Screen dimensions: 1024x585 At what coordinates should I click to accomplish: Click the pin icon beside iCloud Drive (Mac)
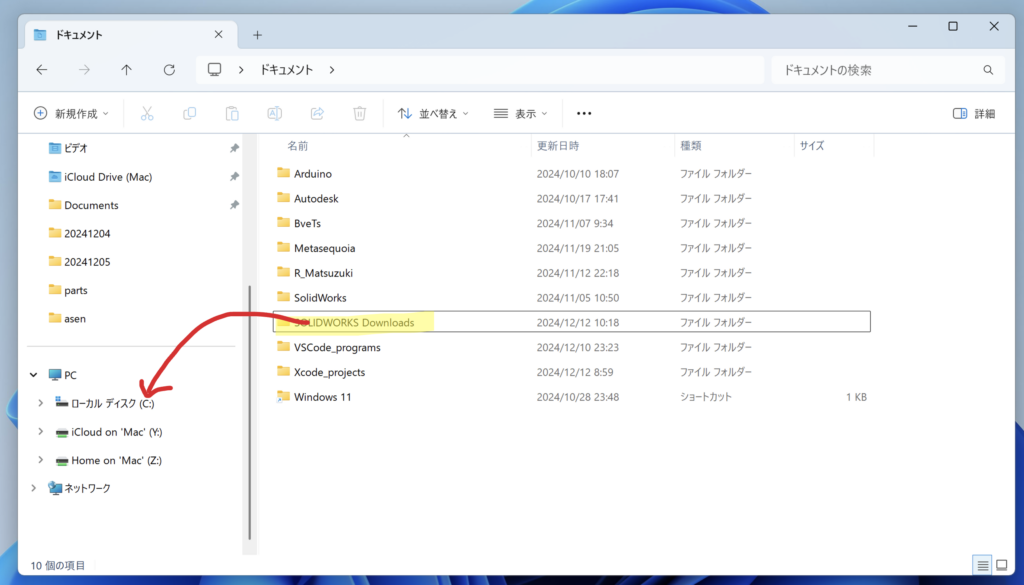[234, 177]
